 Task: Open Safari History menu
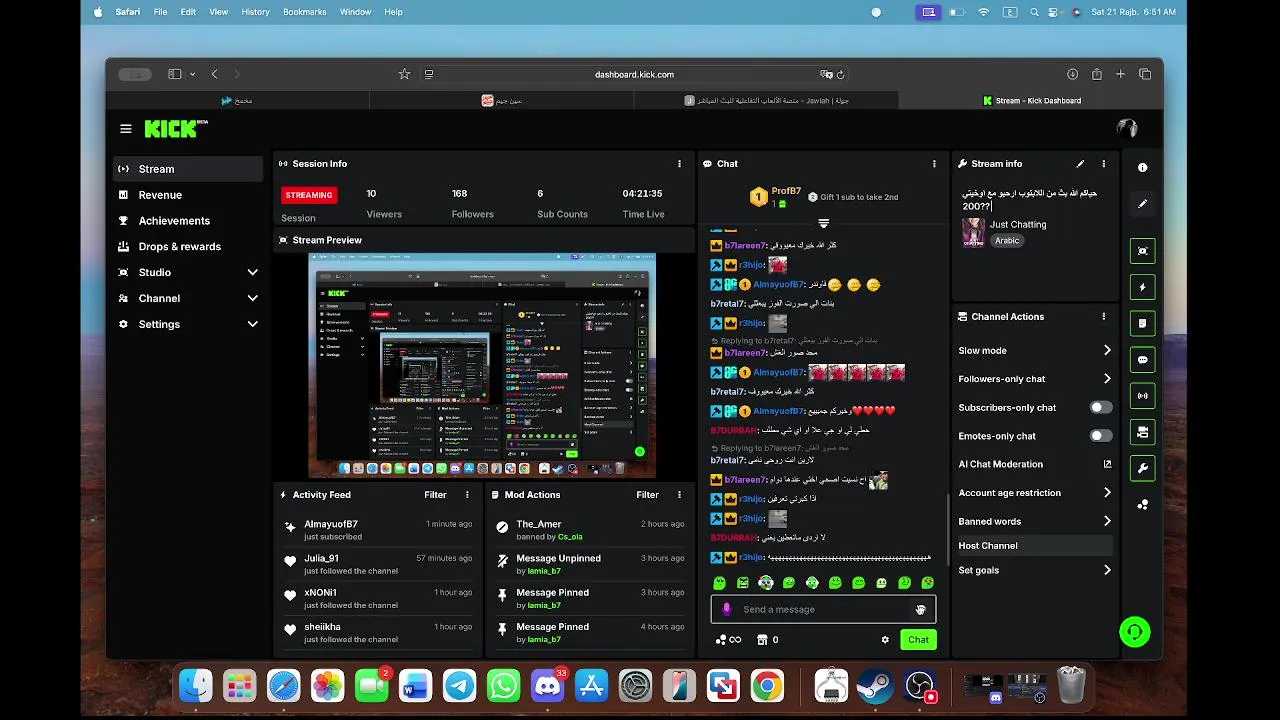(255, 12)
